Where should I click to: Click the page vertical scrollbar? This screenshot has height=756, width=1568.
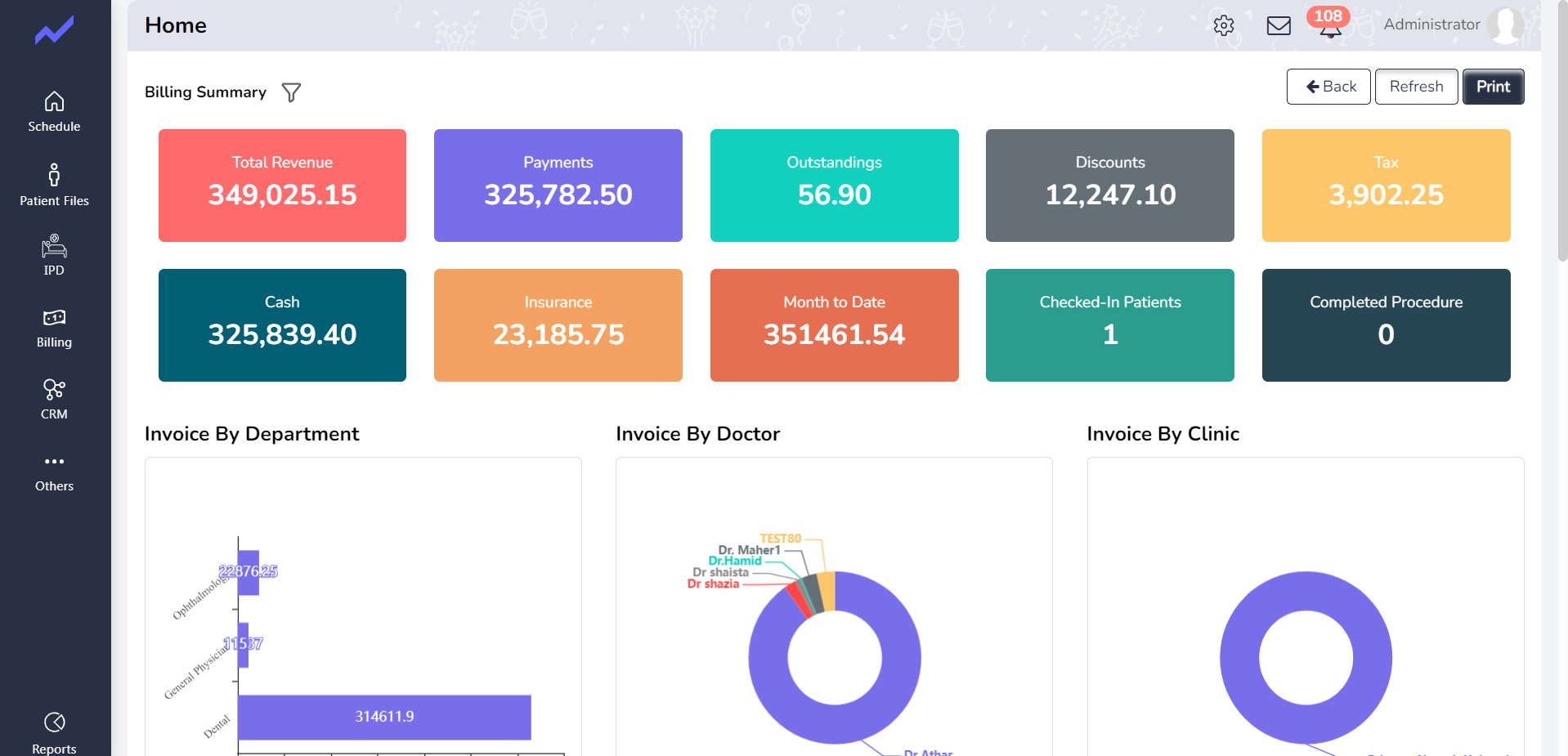[1562, 131]
